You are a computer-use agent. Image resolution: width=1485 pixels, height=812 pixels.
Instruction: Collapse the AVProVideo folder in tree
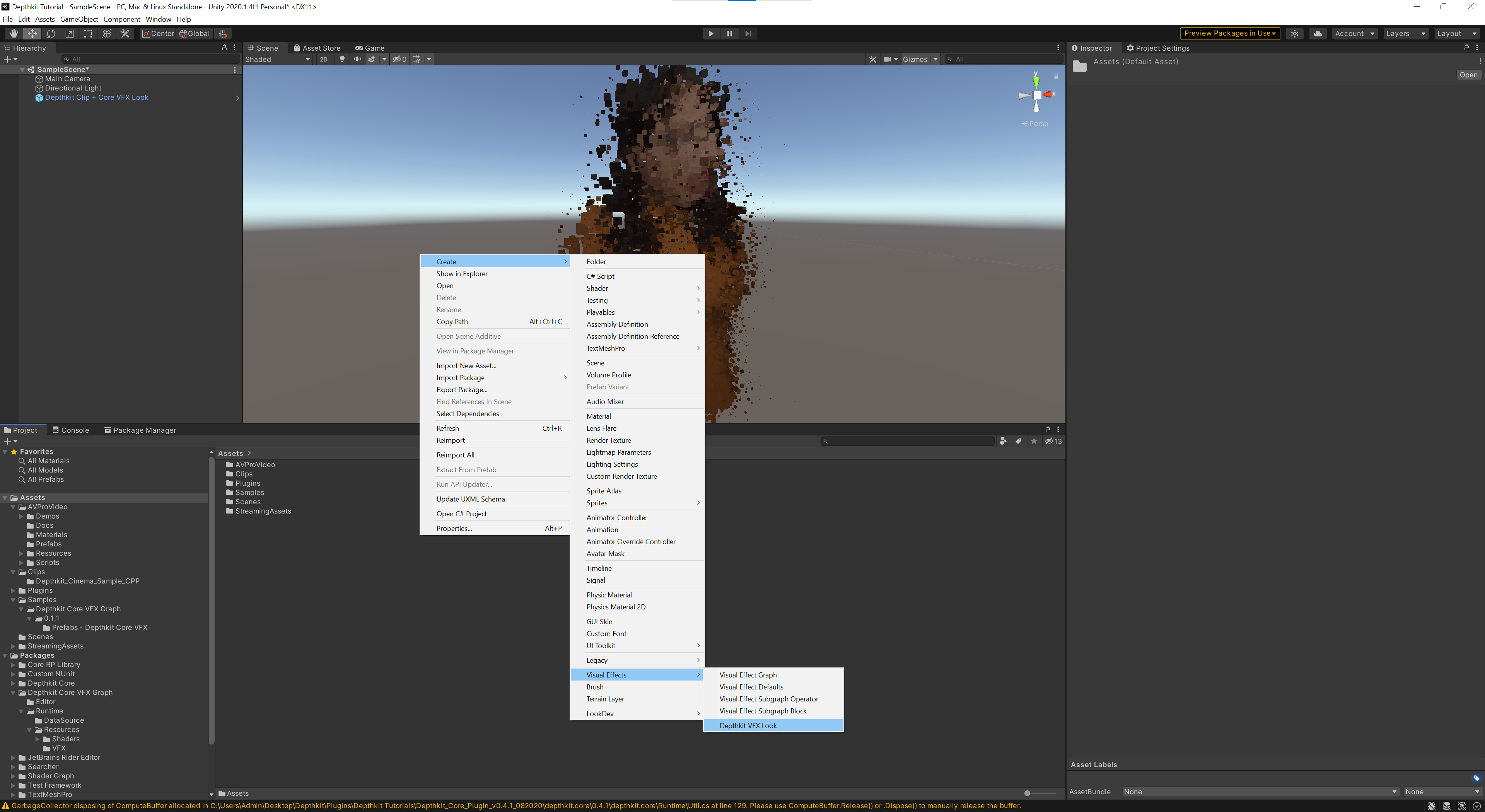13,507
